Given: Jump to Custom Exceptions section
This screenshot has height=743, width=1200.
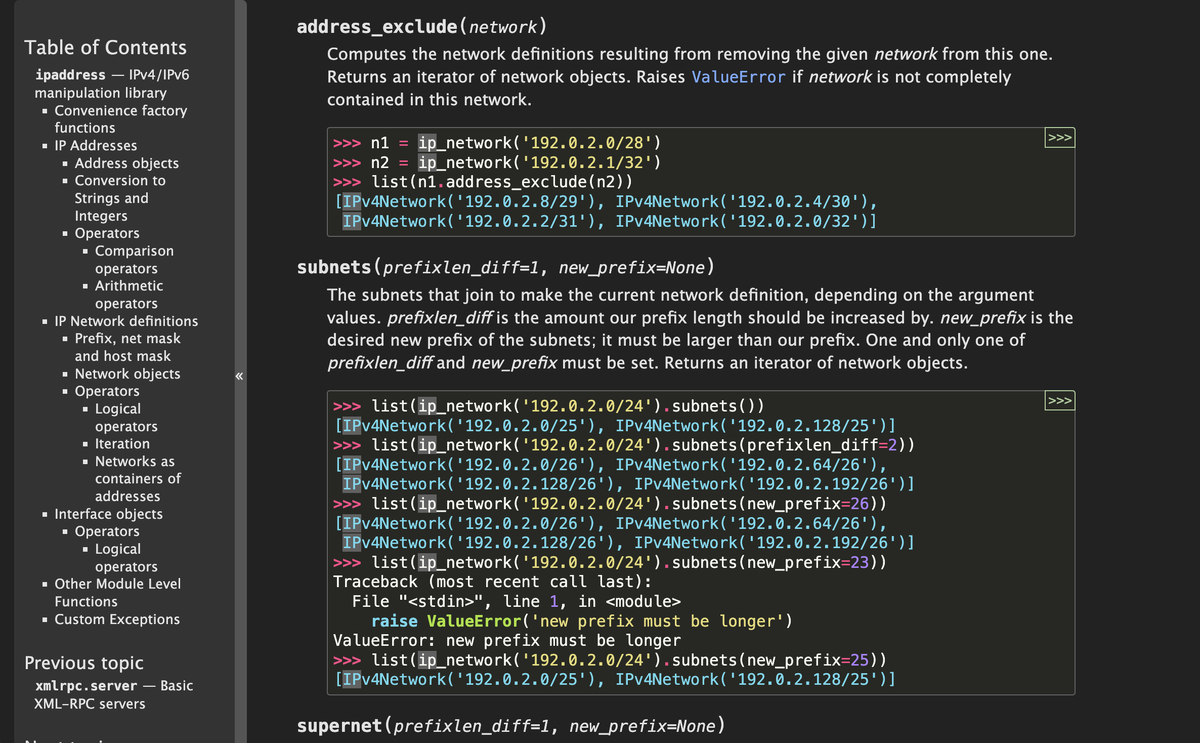Looking at the screenshot, I should pos(117,619).
